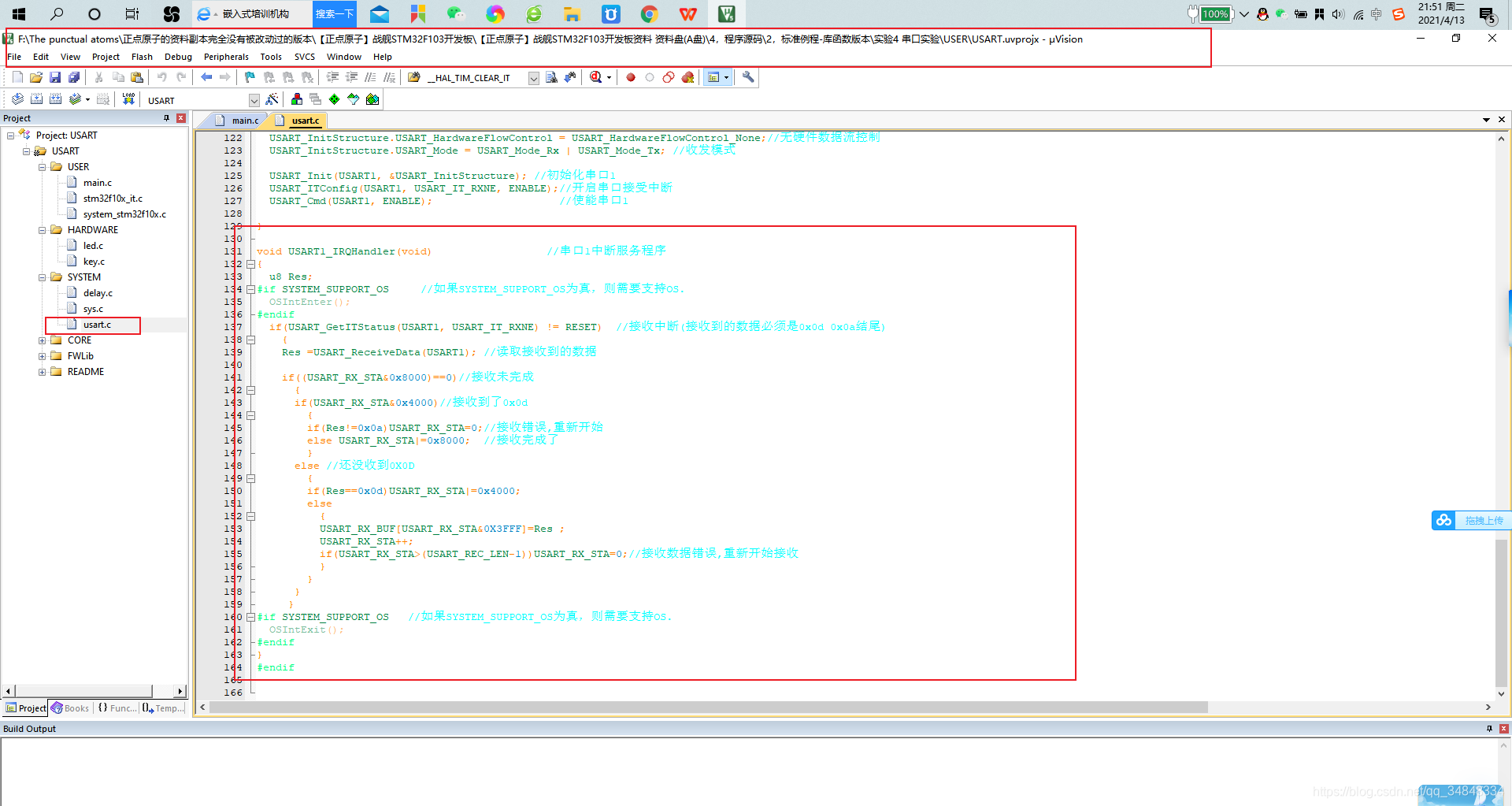Select delay.c in the SYSTEM folder
This screenshot has width=1512, height=806.
click(98, 293)
